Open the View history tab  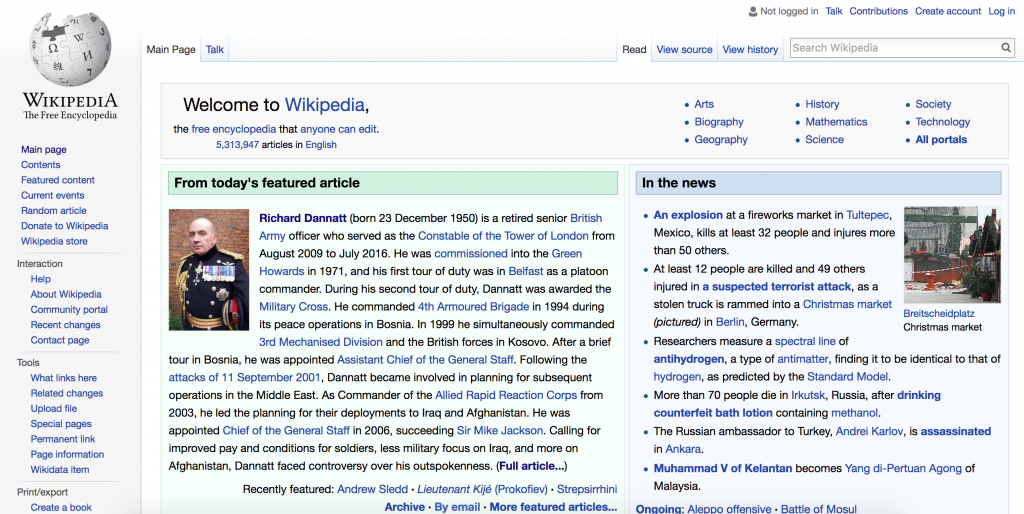point(750,50)
